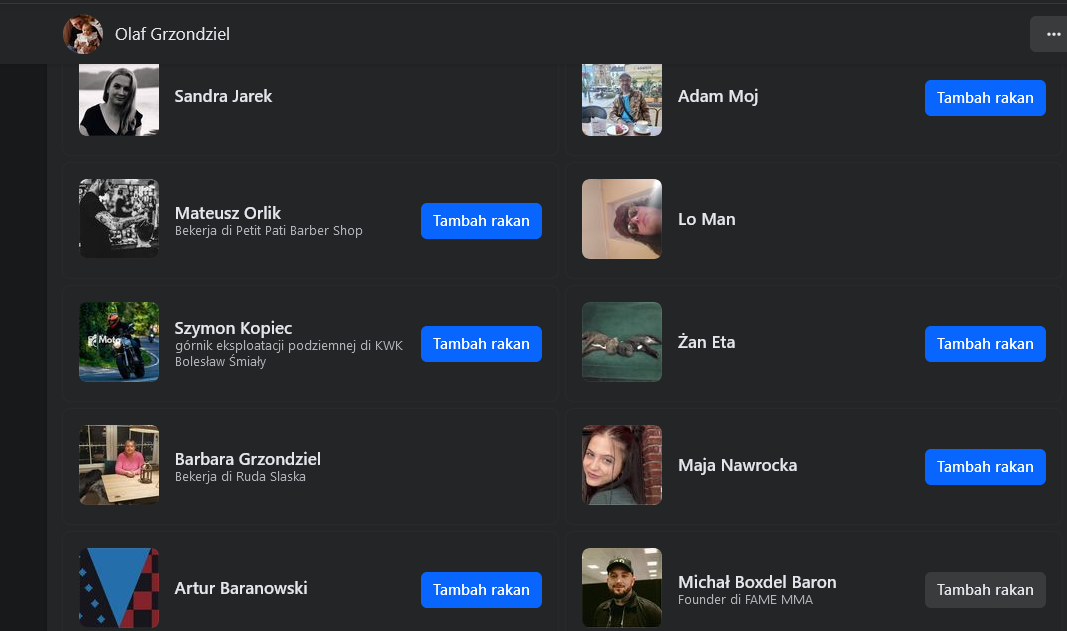The height and width of the screenshot is (631, 1067).
Task: Click Michał Boxdel Baron's profile photo
Action: pos(622,588)
